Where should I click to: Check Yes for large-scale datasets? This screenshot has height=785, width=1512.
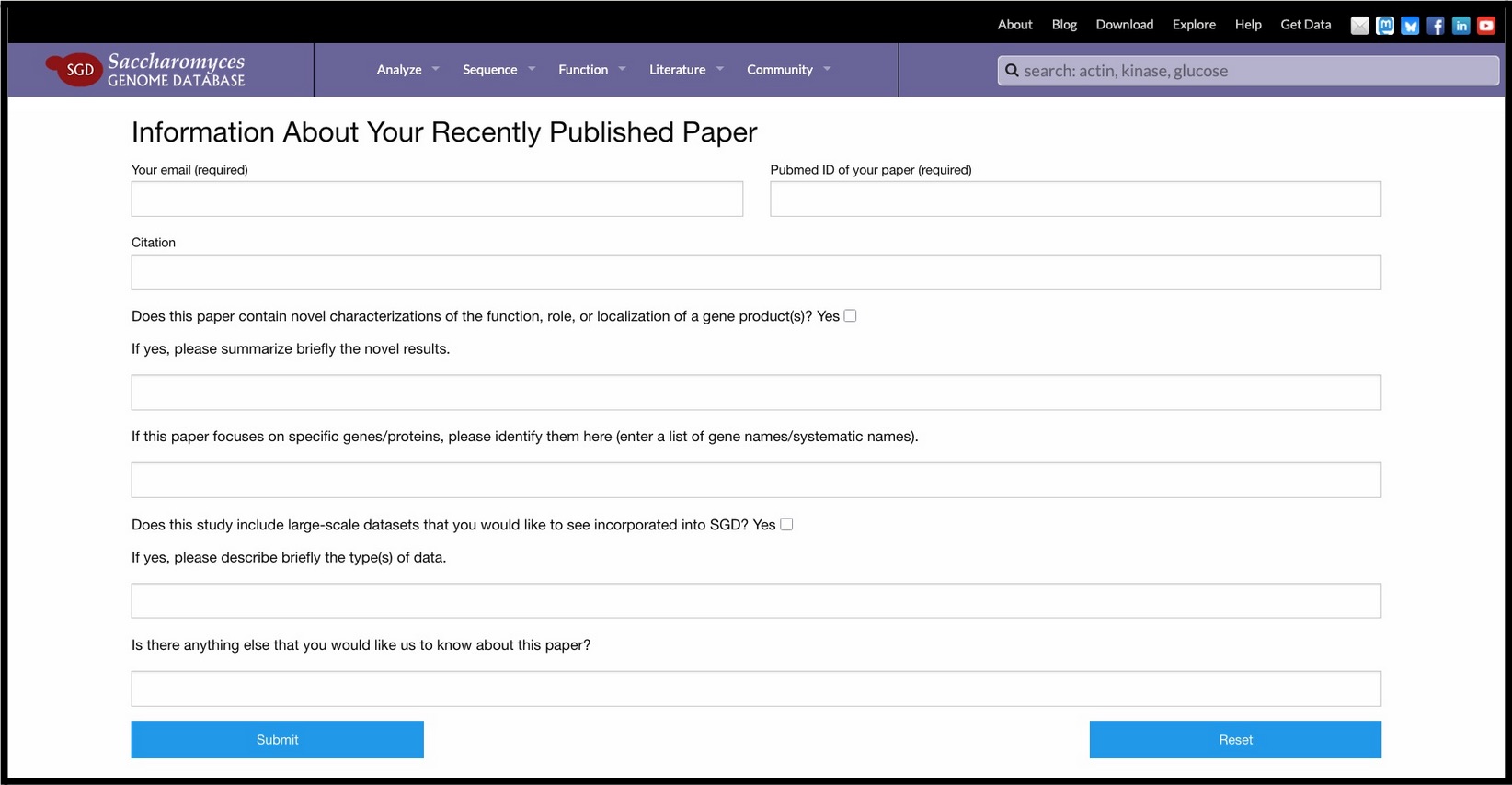(x=786, y=525)
